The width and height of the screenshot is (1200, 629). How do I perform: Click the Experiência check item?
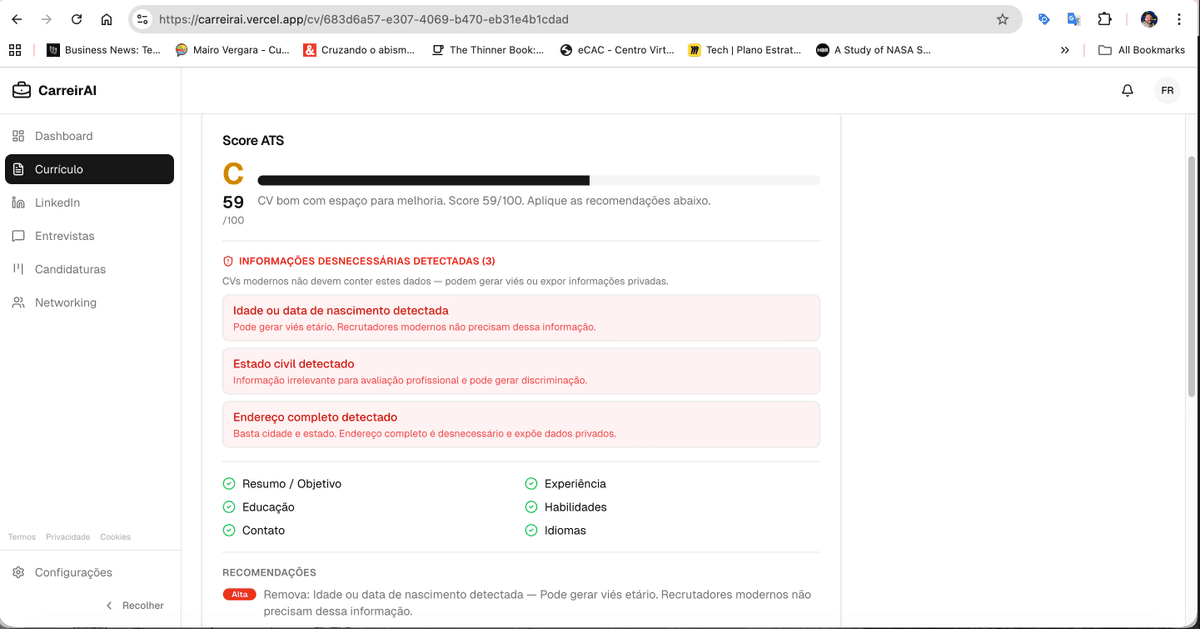(x=574, y=484)
